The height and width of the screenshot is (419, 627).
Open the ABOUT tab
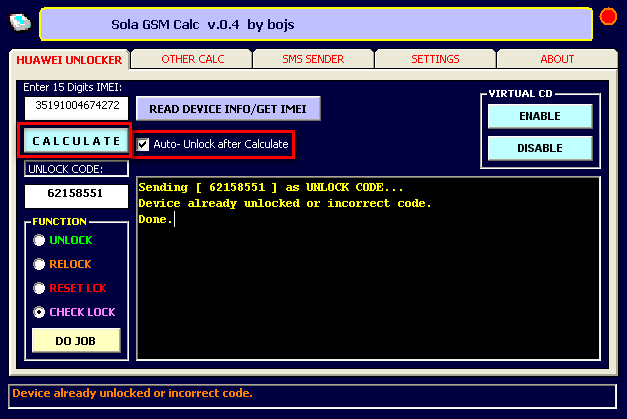point(557,59)
